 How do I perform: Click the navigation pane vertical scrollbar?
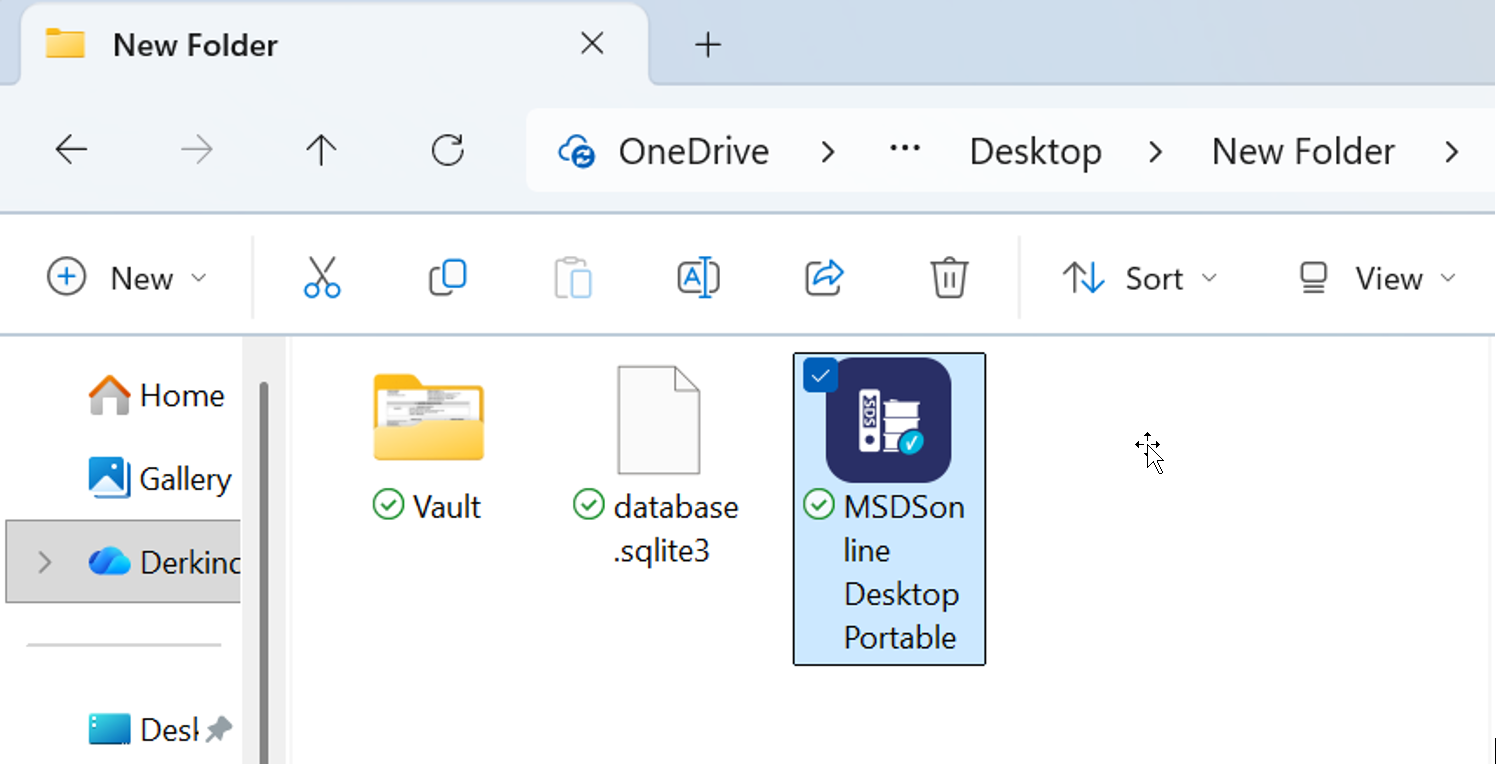[264, 571]
